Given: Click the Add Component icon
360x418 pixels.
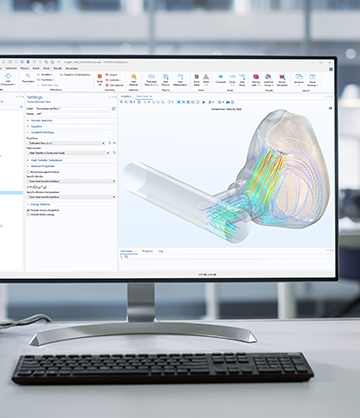Looking at the screenshot, I should coord(8,80).
